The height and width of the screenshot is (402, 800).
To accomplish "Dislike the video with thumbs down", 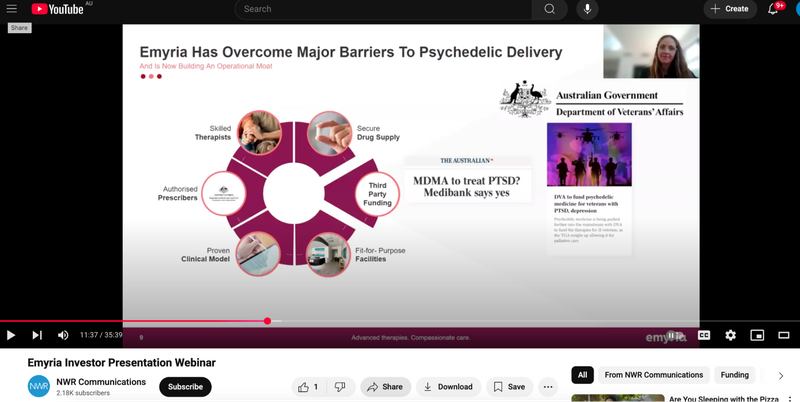I will 340,386.
